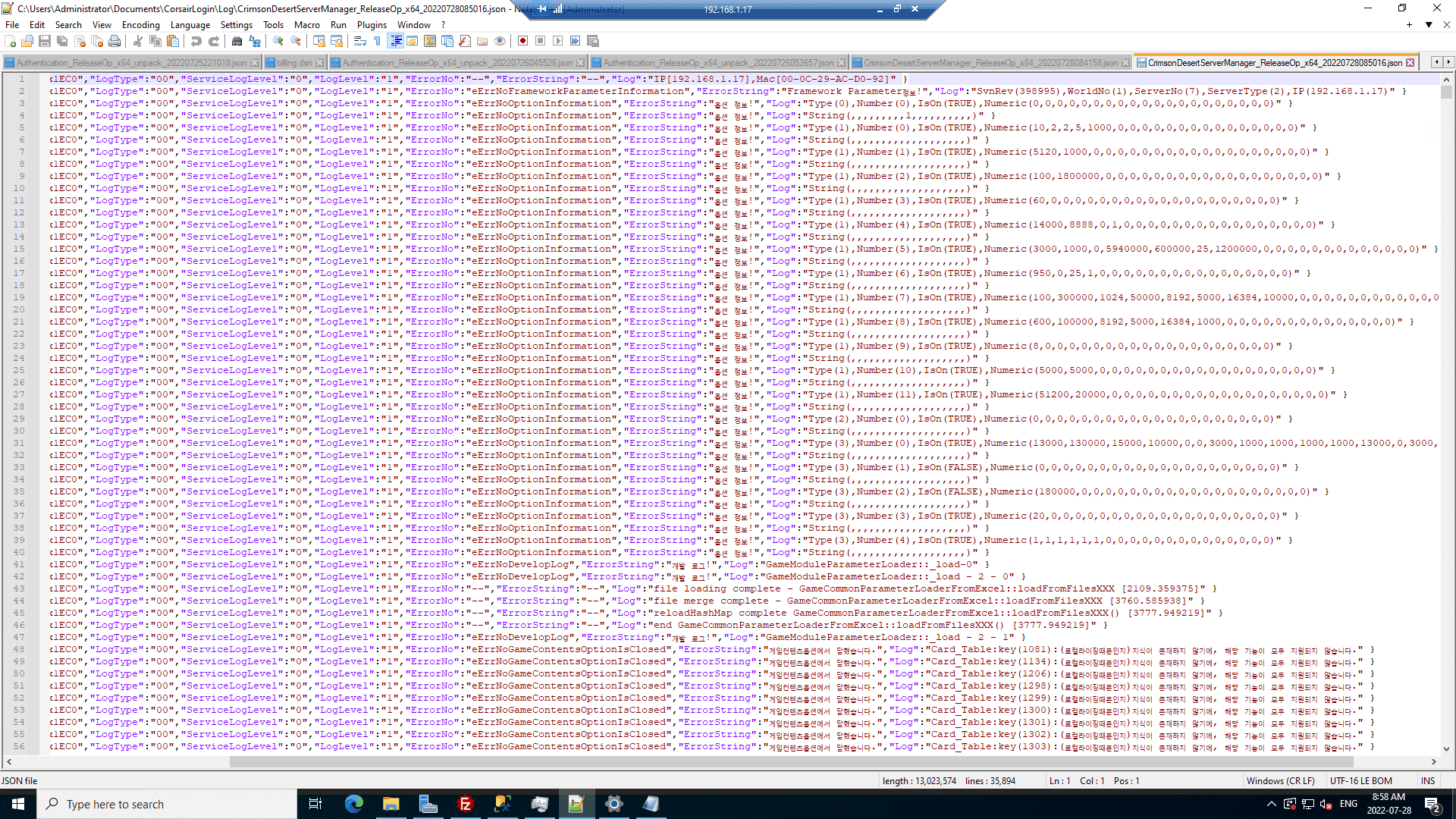Open the Encoding menu

[x=141, y=24]
